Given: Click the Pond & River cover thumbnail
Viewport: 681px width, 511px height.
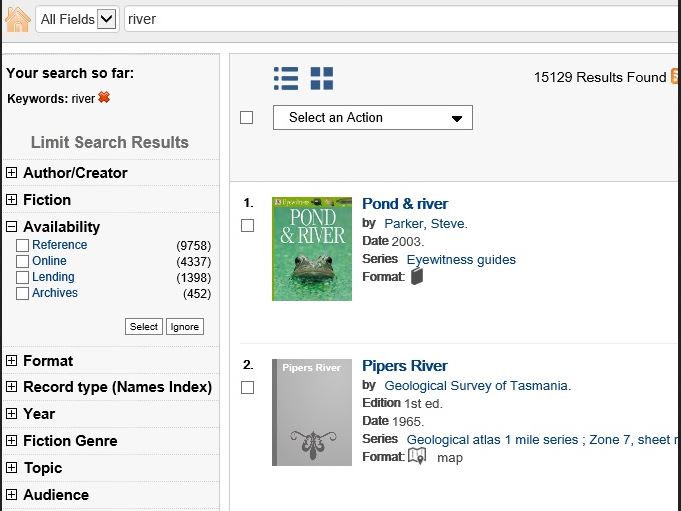Looking at the screenshot, I should coord(312,248).
